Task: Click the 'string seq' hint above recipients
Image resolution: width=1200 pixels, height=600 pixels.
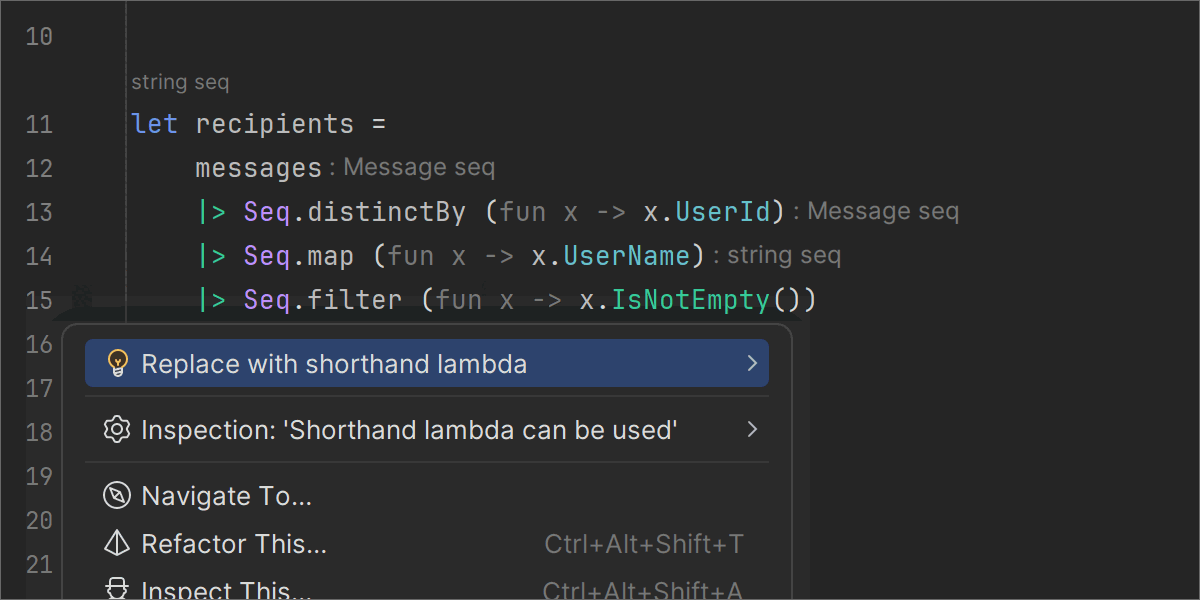Action: tap(180, 82)
